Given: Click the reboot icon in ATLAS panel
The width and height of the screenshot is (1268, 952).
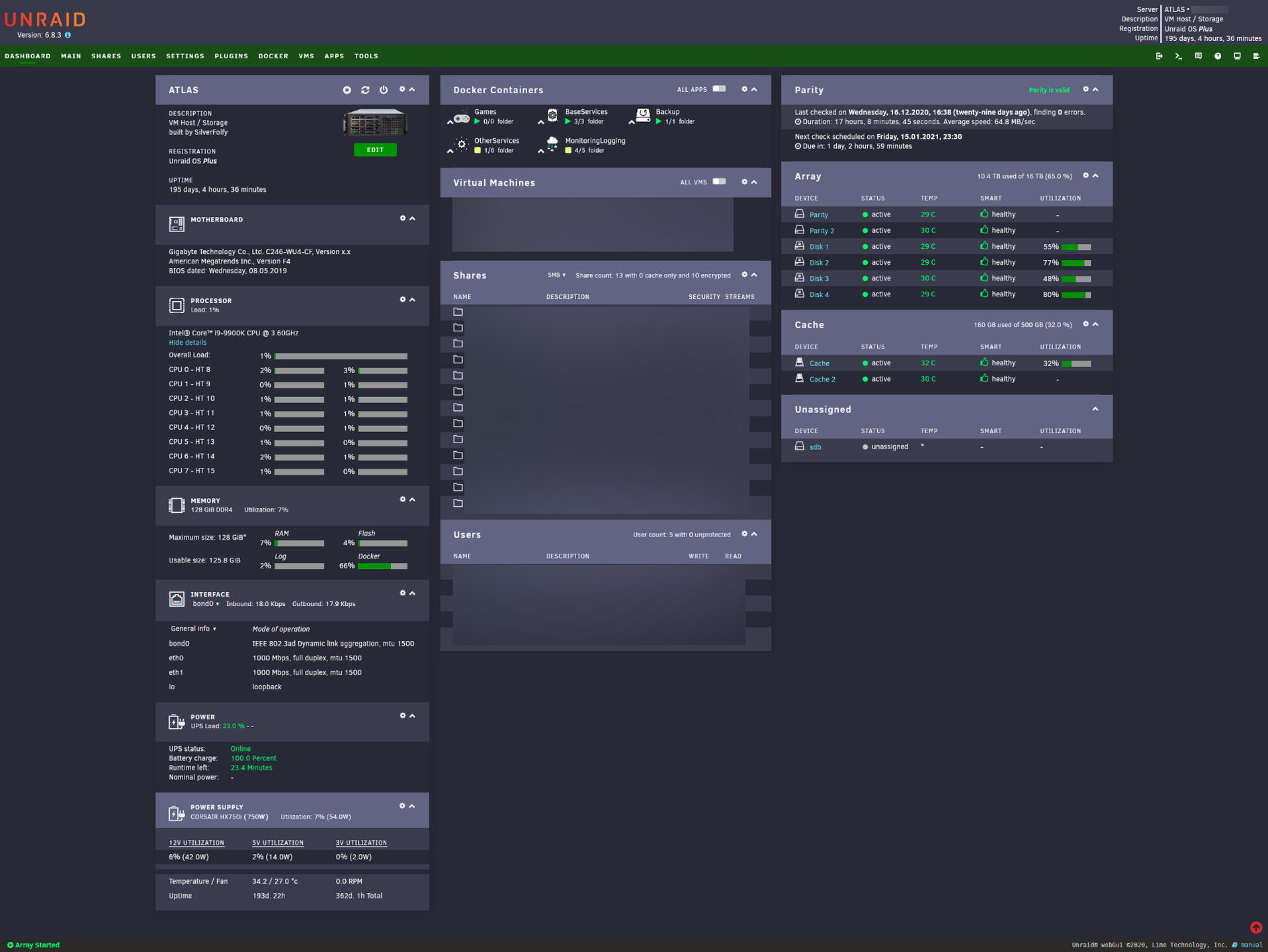Looking at the screenshot, I should pos(365,90).
